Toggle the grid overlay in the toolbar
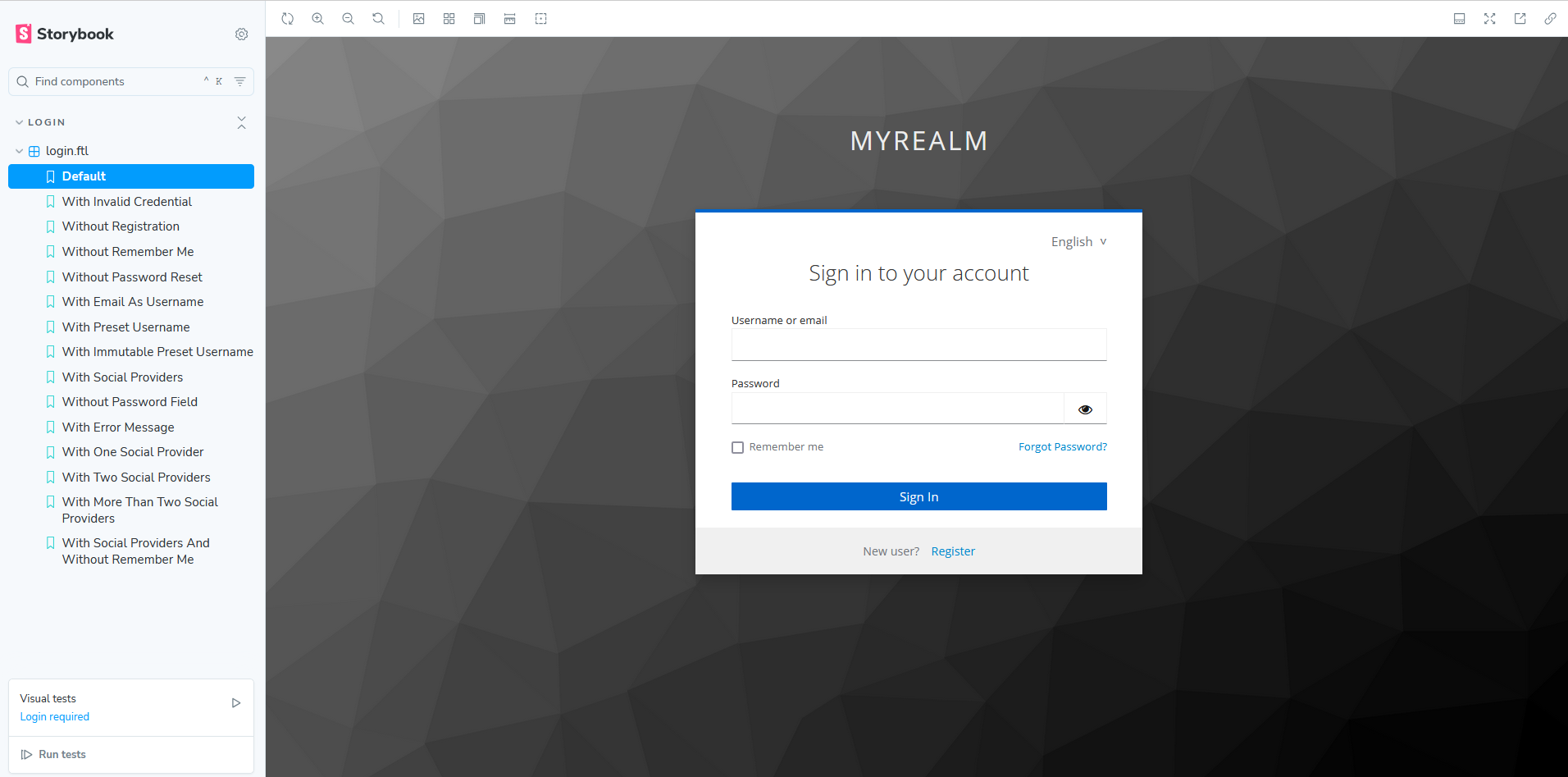Image resolution: width=1568 pixels, height=777 pixels. pyautogui.click(x=449, y=19)
